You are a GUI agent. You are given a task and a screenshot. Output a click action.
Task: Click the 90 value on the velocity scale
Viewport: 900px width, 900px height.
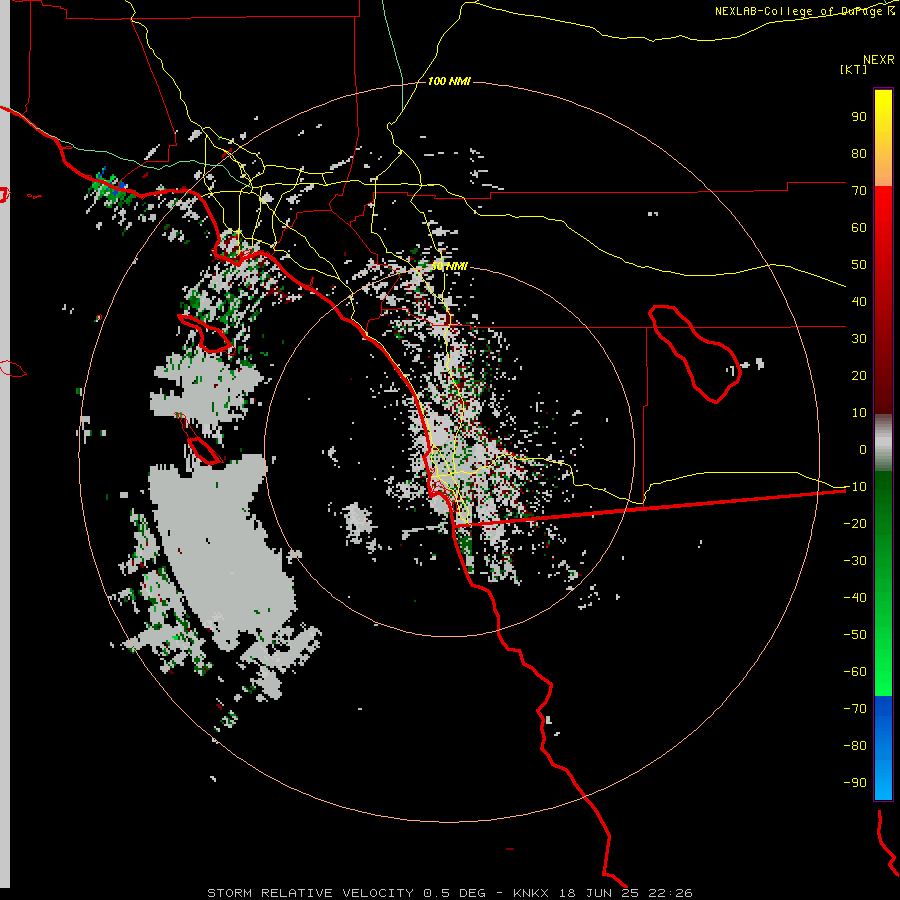click(859, 117)
